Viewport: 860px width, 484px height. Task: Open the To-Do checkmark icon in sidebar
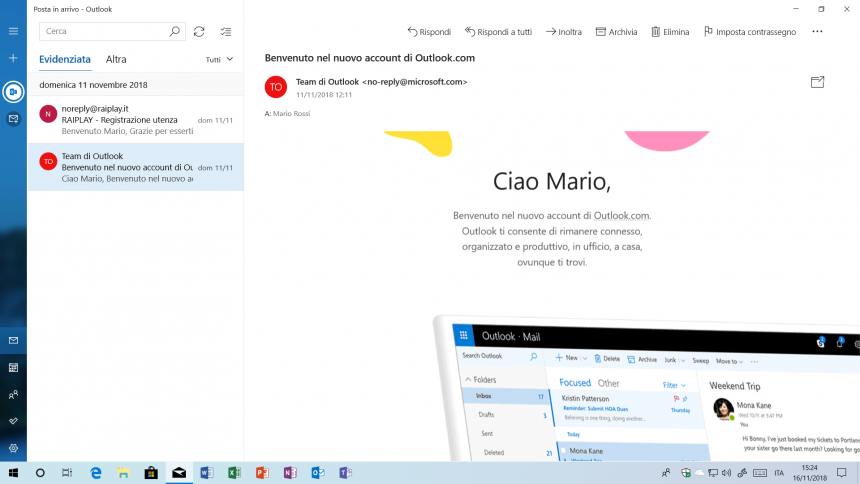(x=13, y=421)
